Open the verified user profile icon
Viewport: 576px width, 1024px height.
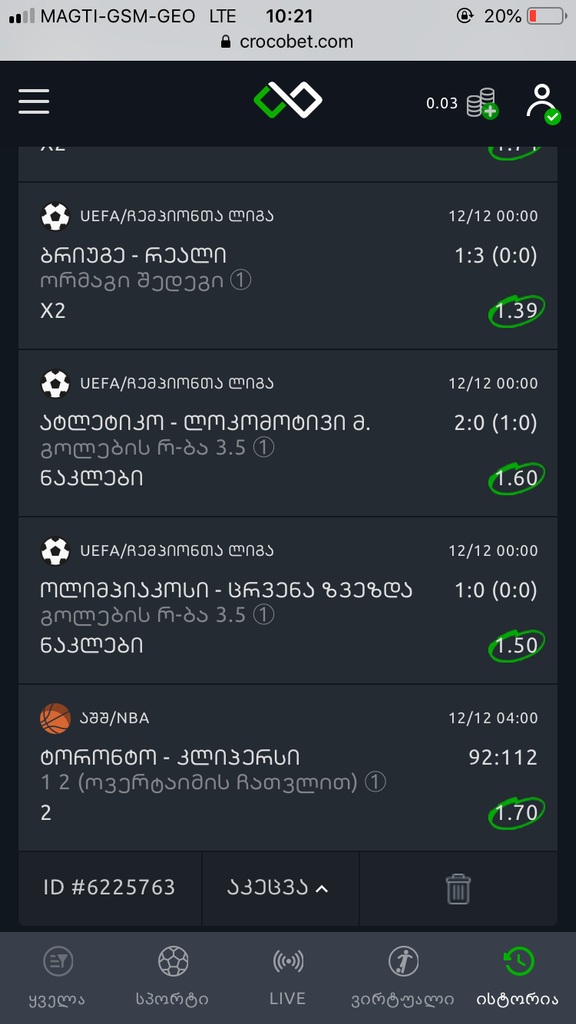[x=543, y=103]
